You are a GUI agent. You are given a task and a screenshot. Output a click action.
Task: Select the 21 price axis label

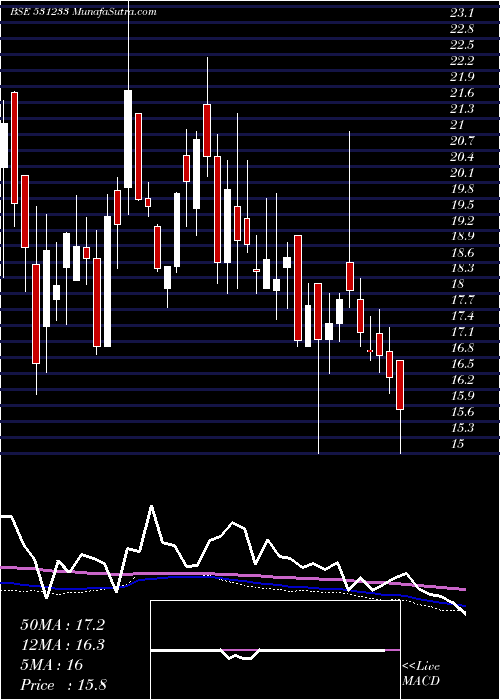(x=457, y=125)
